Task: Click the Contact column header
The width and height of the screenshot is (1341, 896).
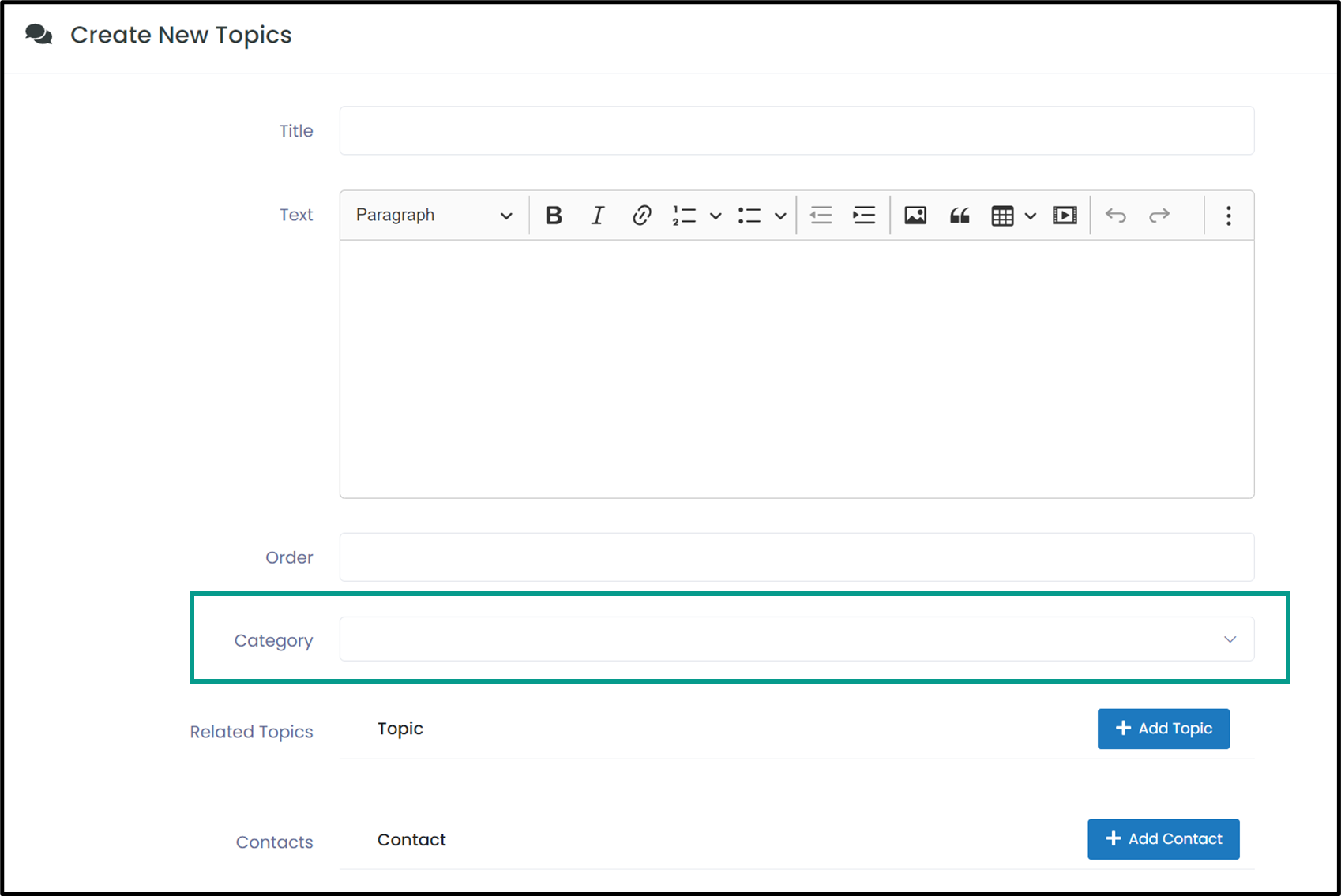Action: [411, 840]
